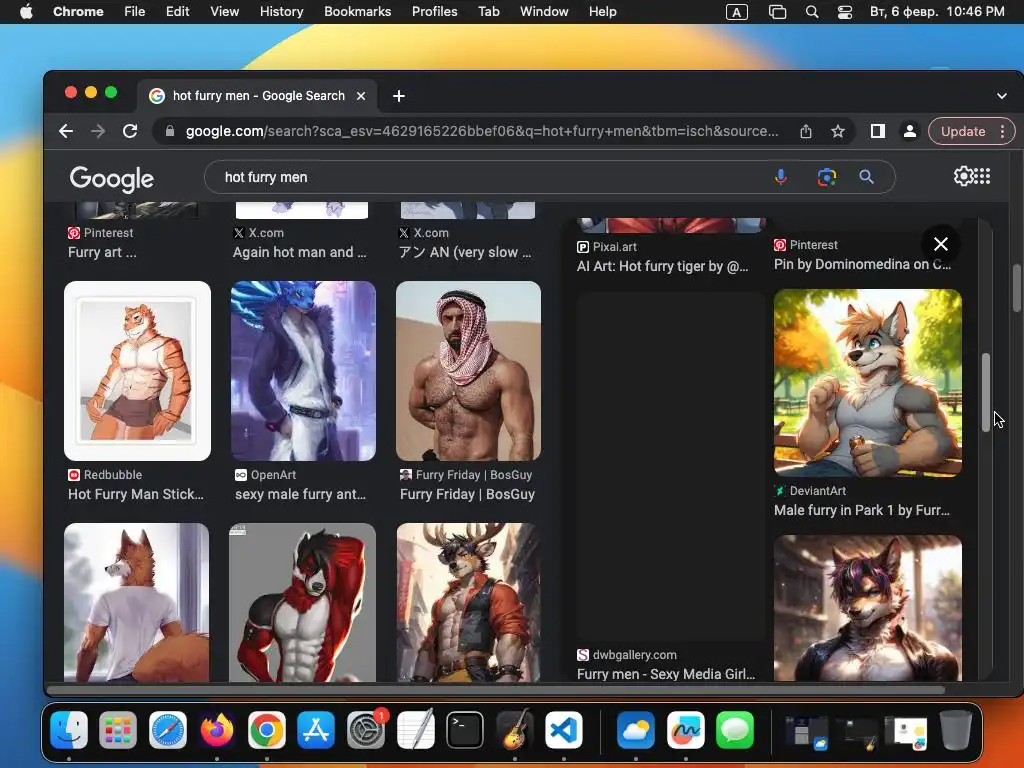Open the History menu
This screenshot has height=768, width=1024.
click(x=281, y=12)
